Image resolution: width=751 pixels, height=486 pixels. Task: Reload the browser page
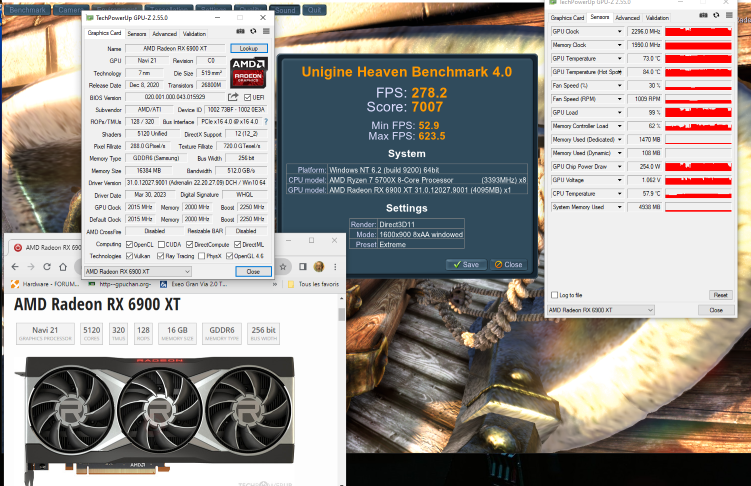click(47, 267)
